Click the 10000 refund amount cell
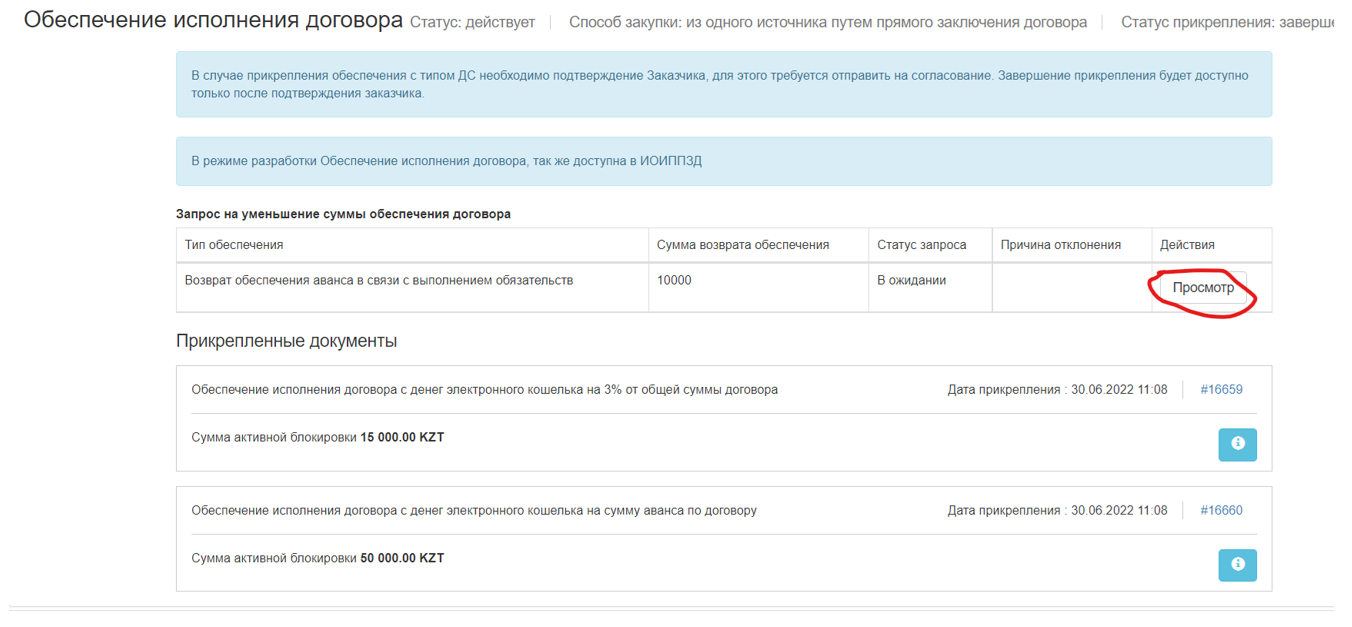This screenshot has width=1352, height=627. tap(674, 281)
